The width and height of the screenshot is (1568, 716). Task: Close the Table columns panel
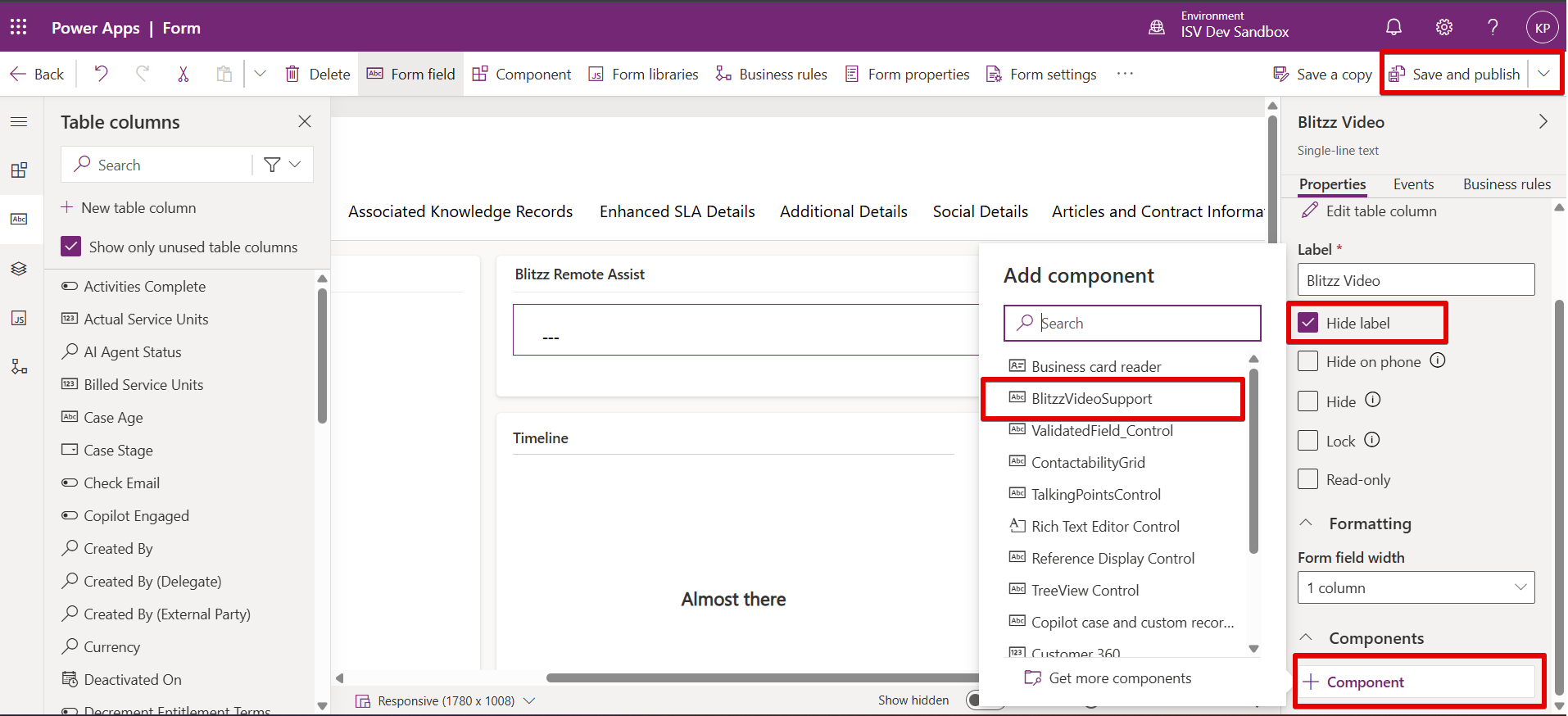point(305,121)
